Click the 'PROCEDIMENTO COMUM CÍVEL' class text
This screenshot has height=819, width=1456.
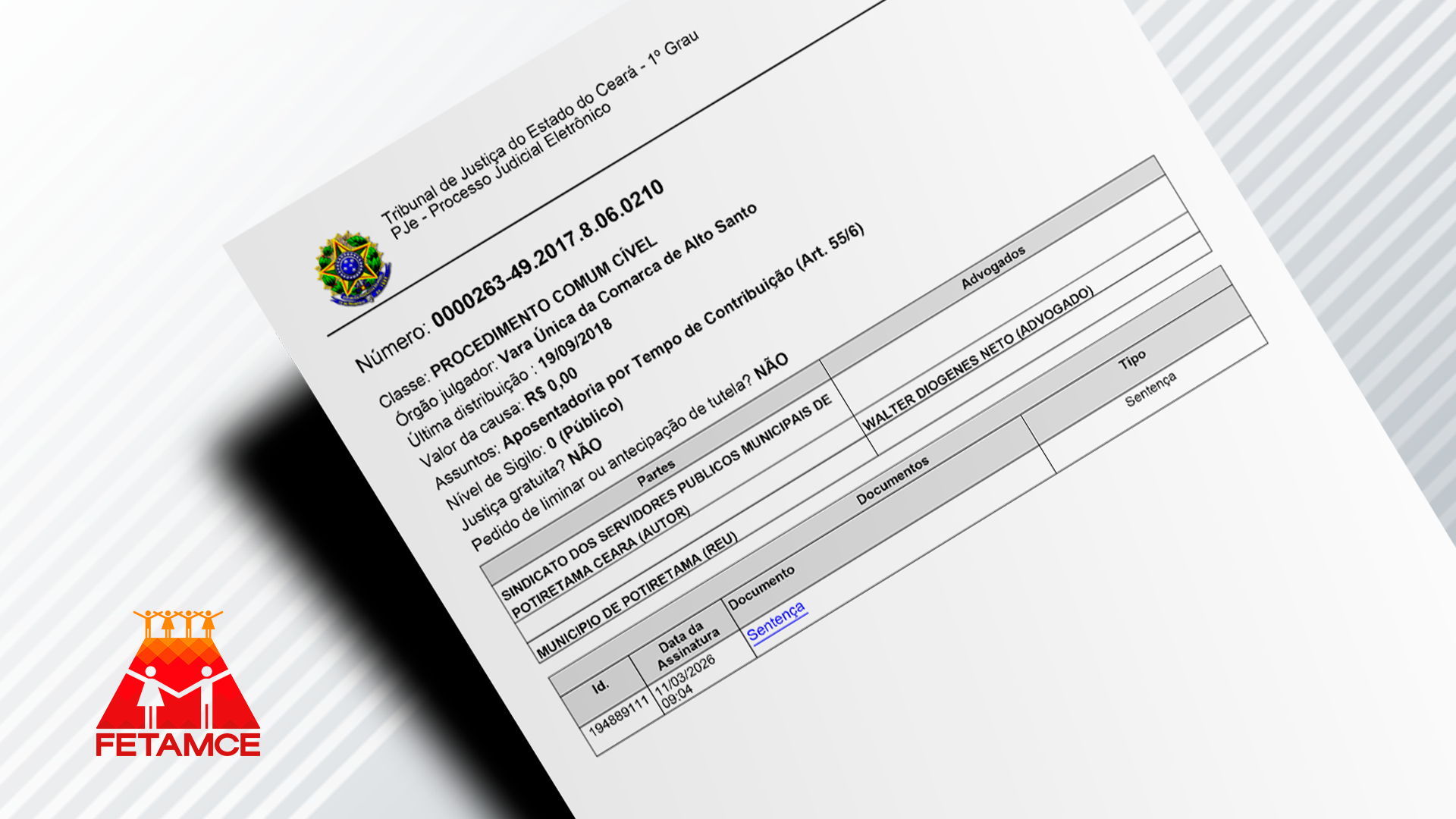point(544,306)
